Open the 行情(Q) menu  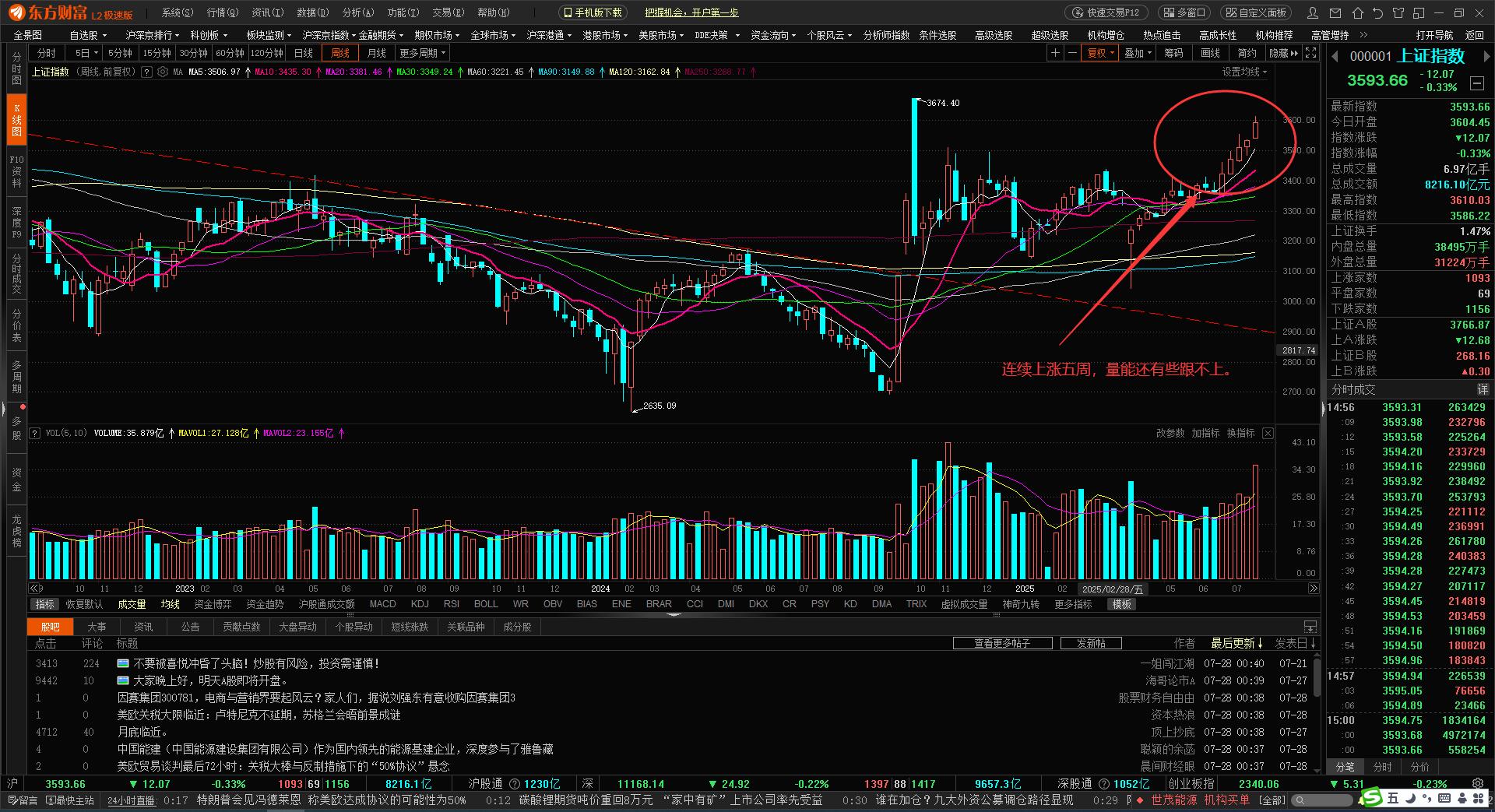pyautogui.click(x=222, y=12)
